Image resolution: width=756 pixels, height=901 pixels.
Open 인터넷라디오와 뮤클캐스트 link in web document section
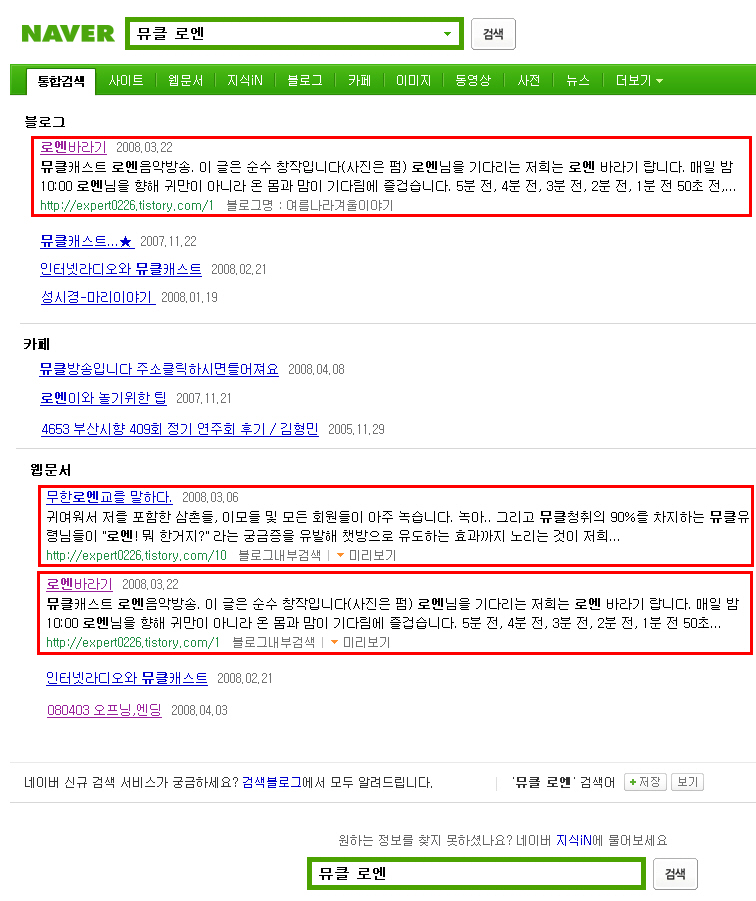coord(126,678)
